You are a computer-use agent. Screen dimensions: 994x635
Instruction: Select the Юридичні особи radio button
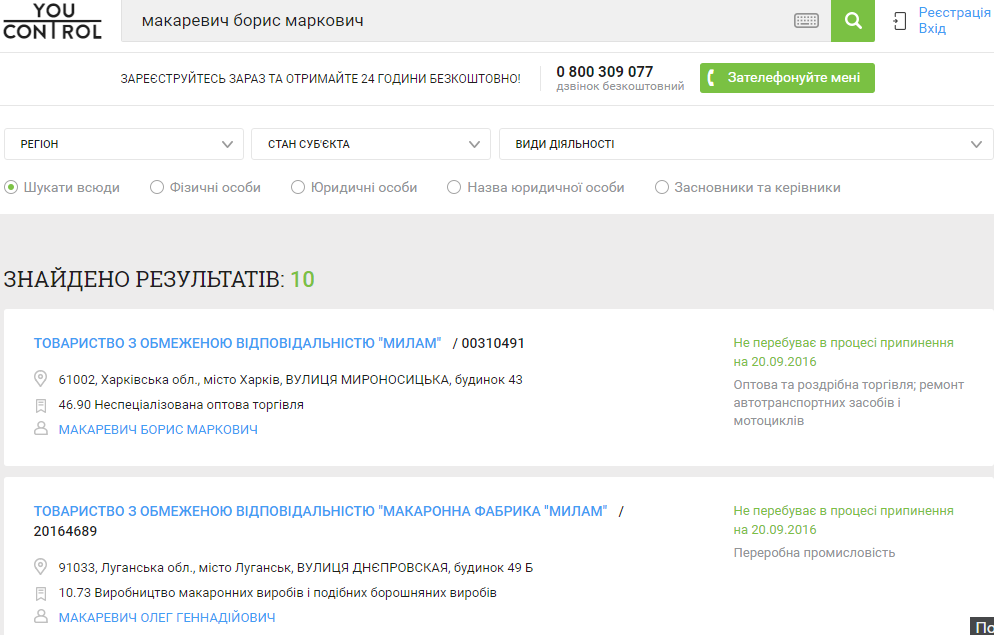[298, 187]
